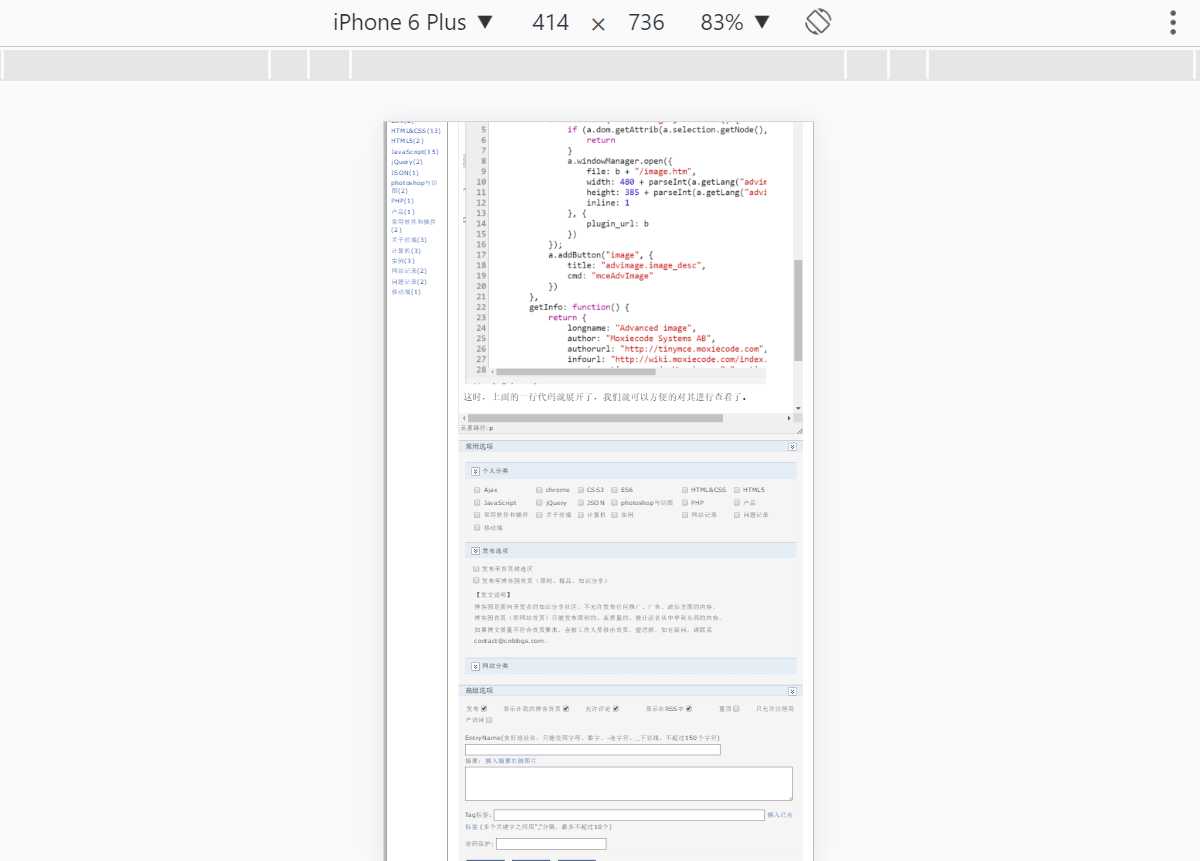The image size is (1200, 861).
Task: Toggle the 发布 publish checkbox
Action: click(484, 709)
